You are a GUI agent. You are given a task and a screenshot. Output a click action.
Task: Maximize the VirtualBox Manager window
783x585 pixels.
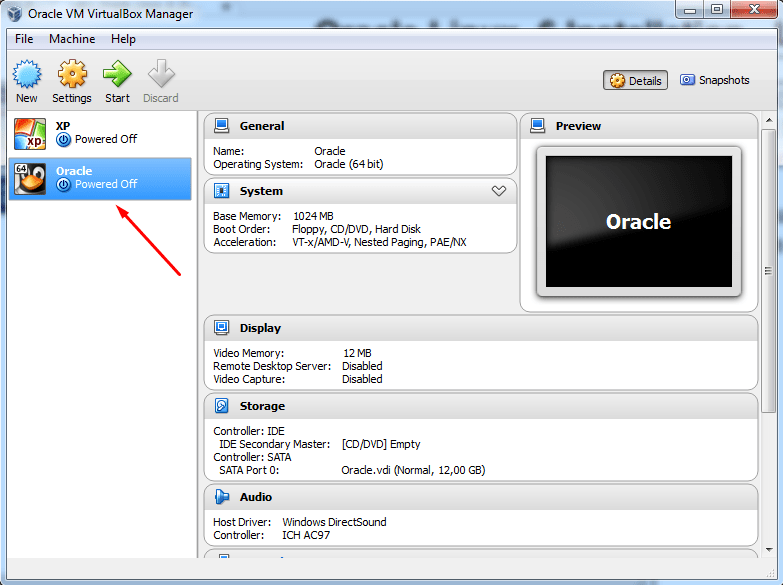(x=717, y=9)
